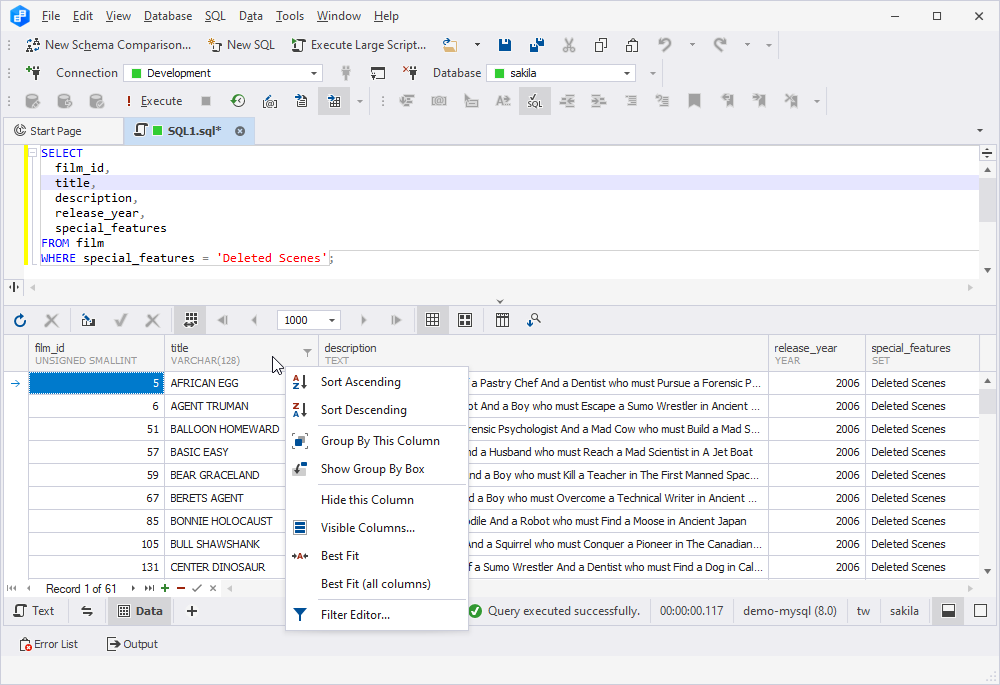Open the File menu

point(50,16)
